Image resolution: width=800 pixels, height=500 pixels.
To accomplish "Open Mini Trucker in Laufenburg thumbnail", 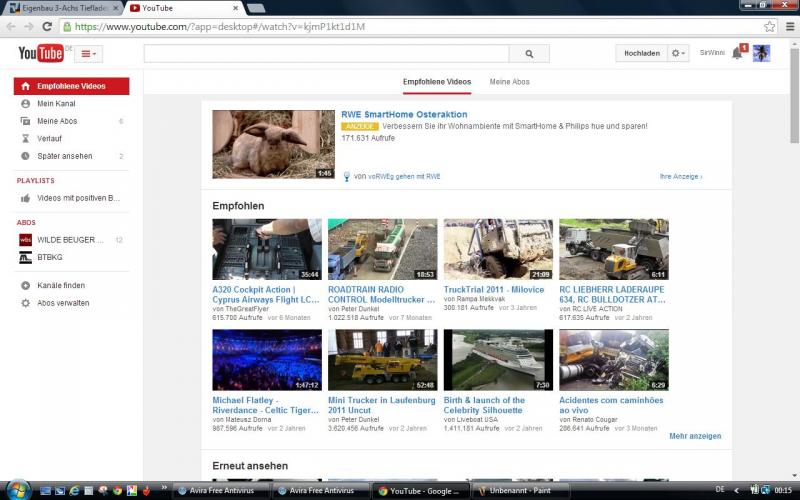I will [x=383, y=360].
